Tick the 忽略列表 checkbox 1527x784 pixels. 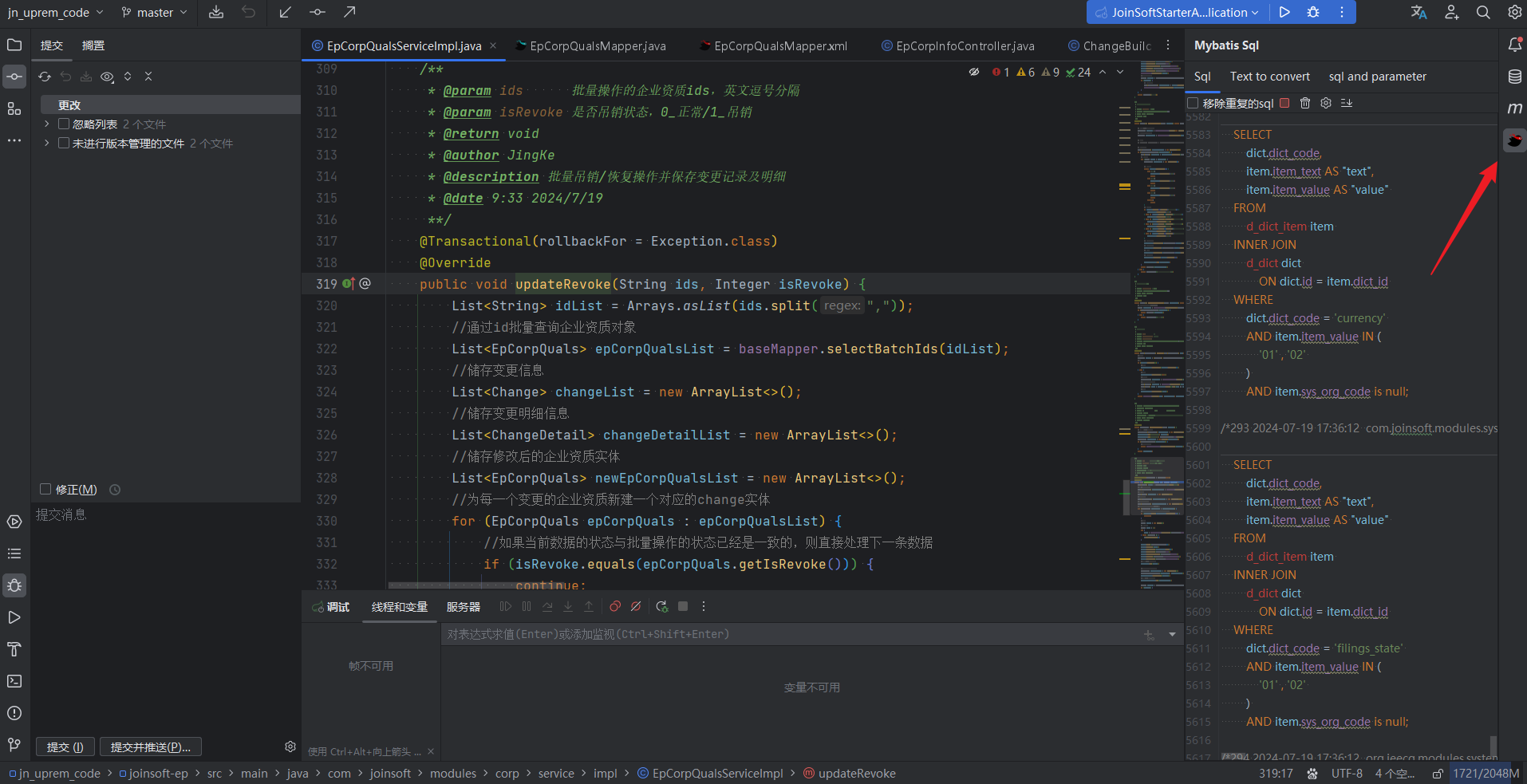pyautogui.click(x=64, y=124)
